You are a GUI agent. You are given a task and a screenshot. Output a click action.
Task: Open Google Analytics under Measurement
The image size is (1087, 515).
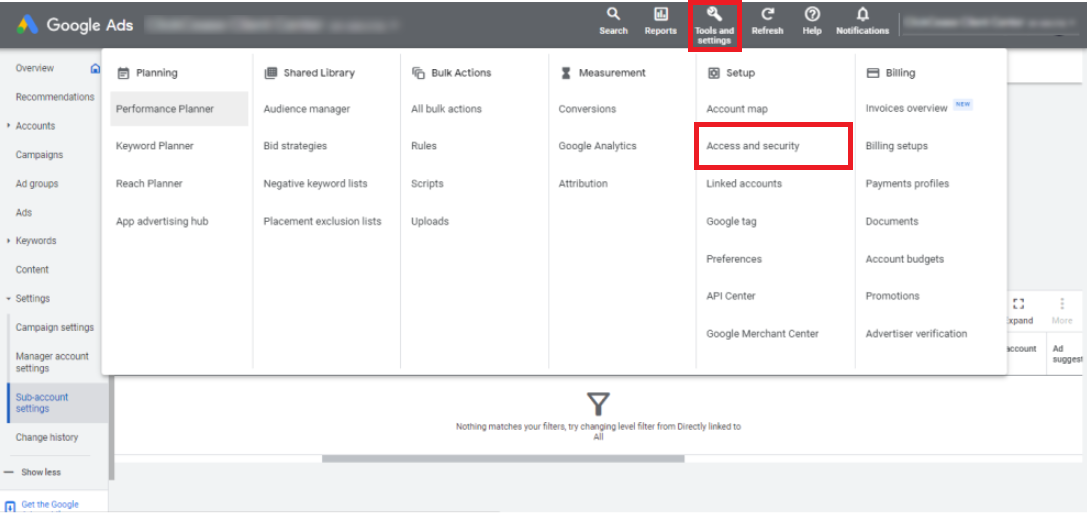(x=597, y=146)
